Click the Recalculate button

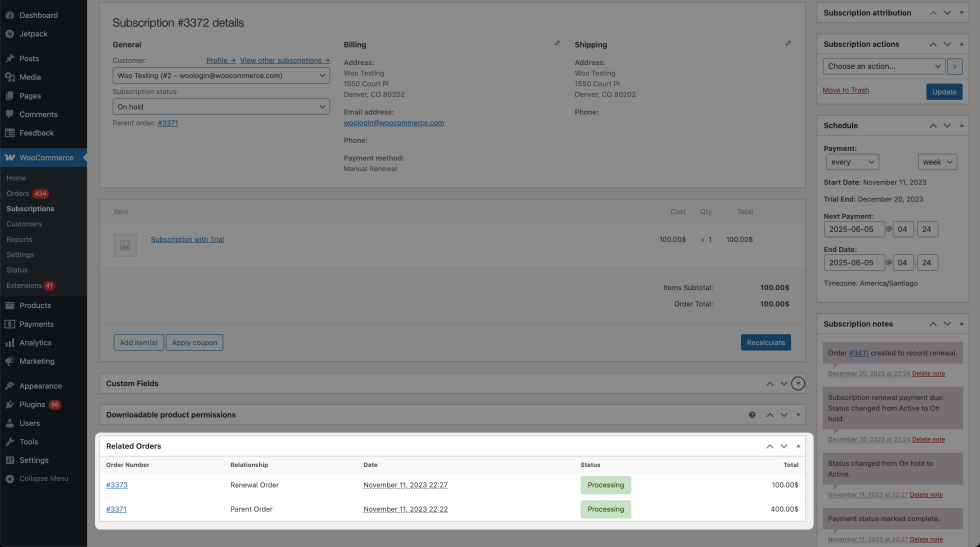765,342
